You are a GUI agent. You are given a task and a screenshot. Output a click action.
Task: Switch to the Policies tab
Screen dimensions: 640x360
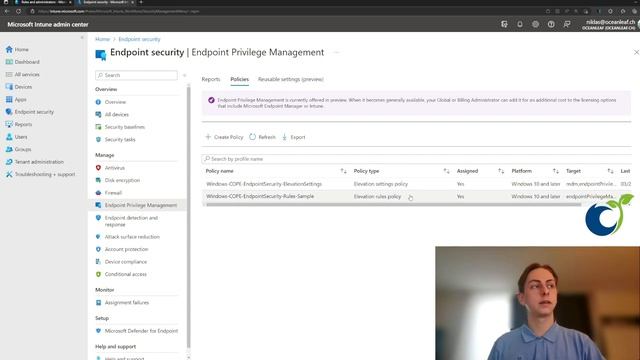pos(240,79)
